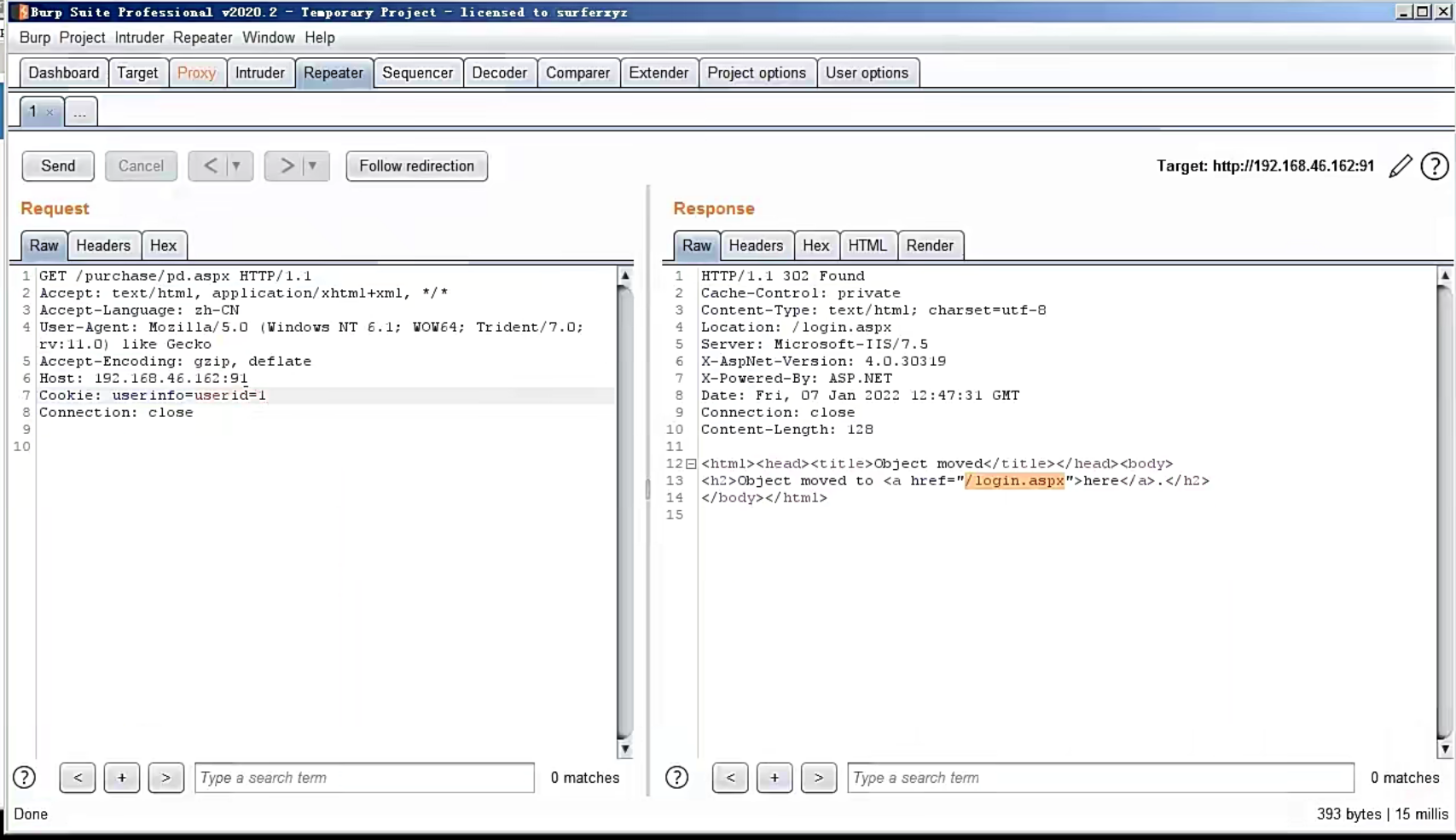1456x840 pixels.
Task: Open the forward history dropdown arrow
Action: [x=313, y=166]
